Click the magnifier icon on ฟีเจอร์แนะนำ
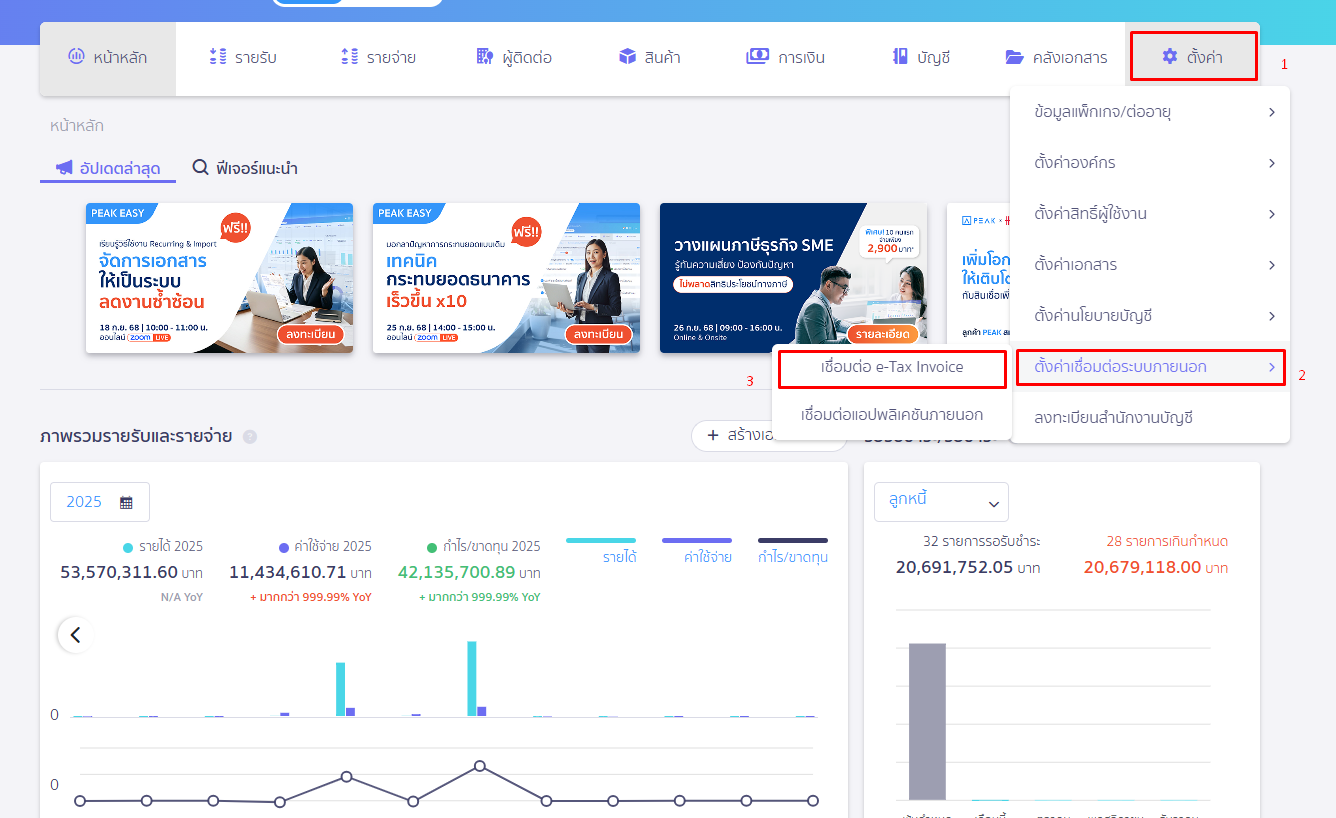 [x=200, y=167]
